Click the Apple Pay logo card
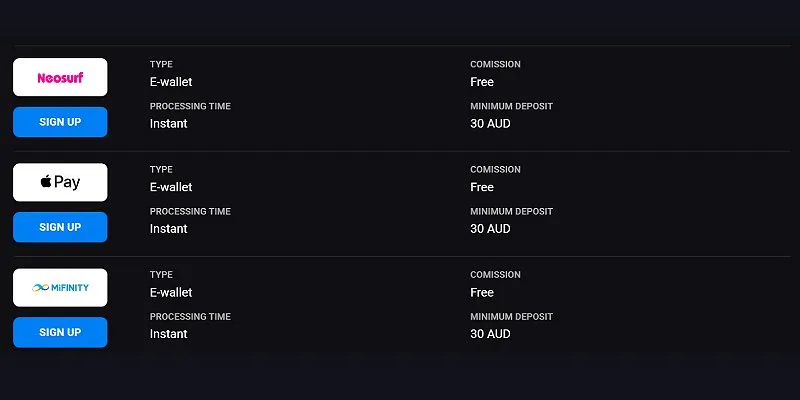 (60, 182)
